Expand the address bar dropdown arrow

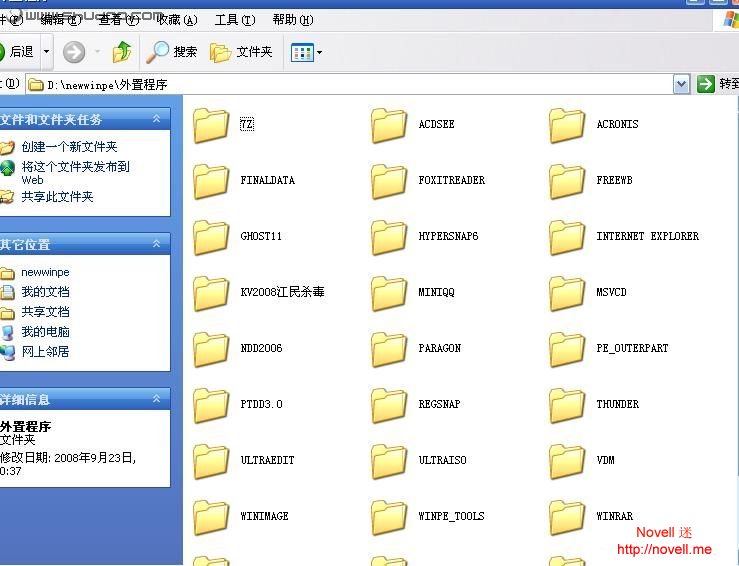[x=681, y=84]
